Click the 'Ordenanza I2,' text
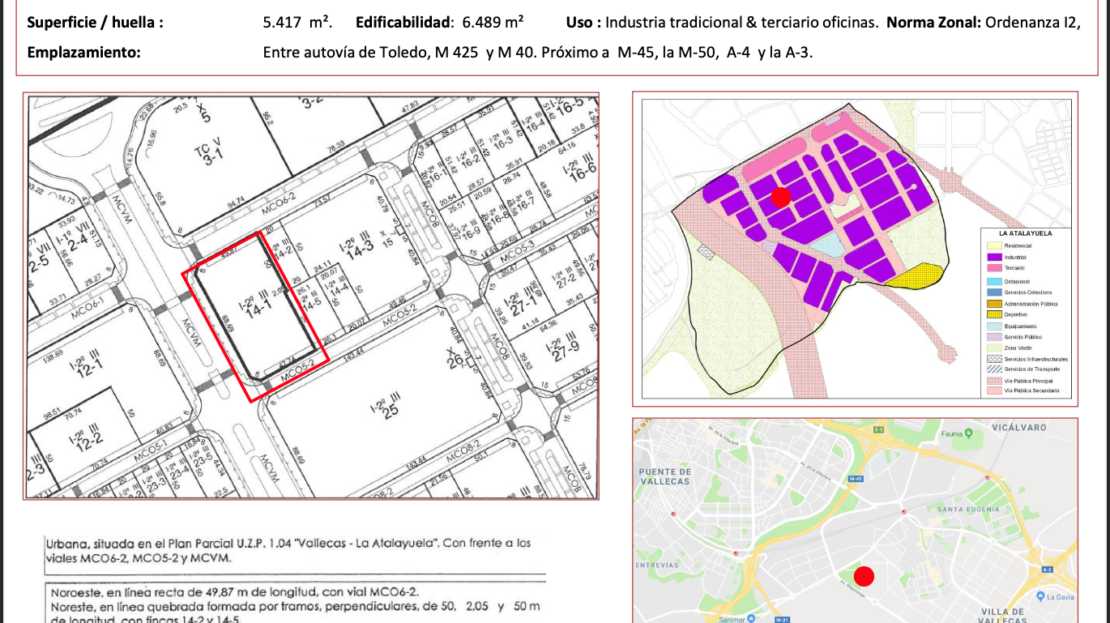The width and height of the screenshot is (1110, 623). point(1033,23)
